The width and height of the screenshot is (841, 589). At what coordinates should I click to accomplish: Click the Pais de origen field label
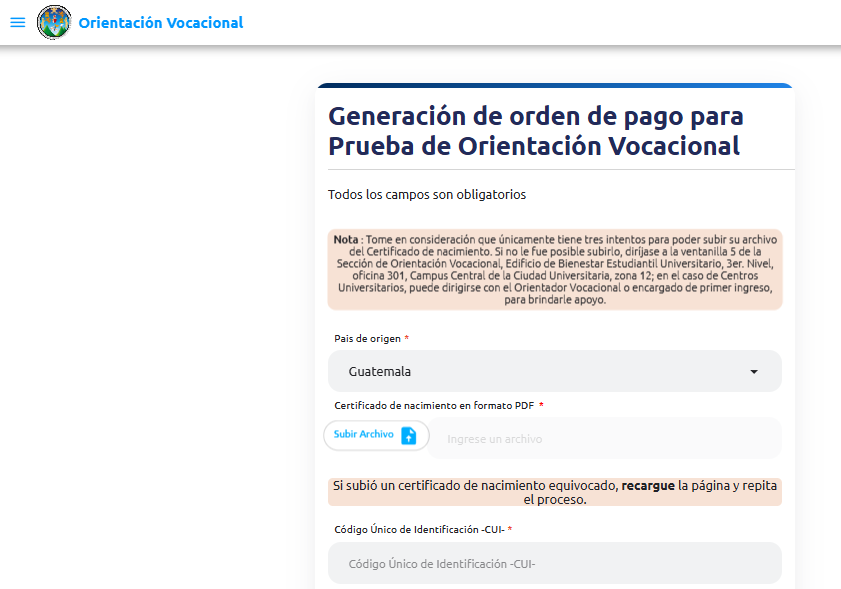pos(366,339)
